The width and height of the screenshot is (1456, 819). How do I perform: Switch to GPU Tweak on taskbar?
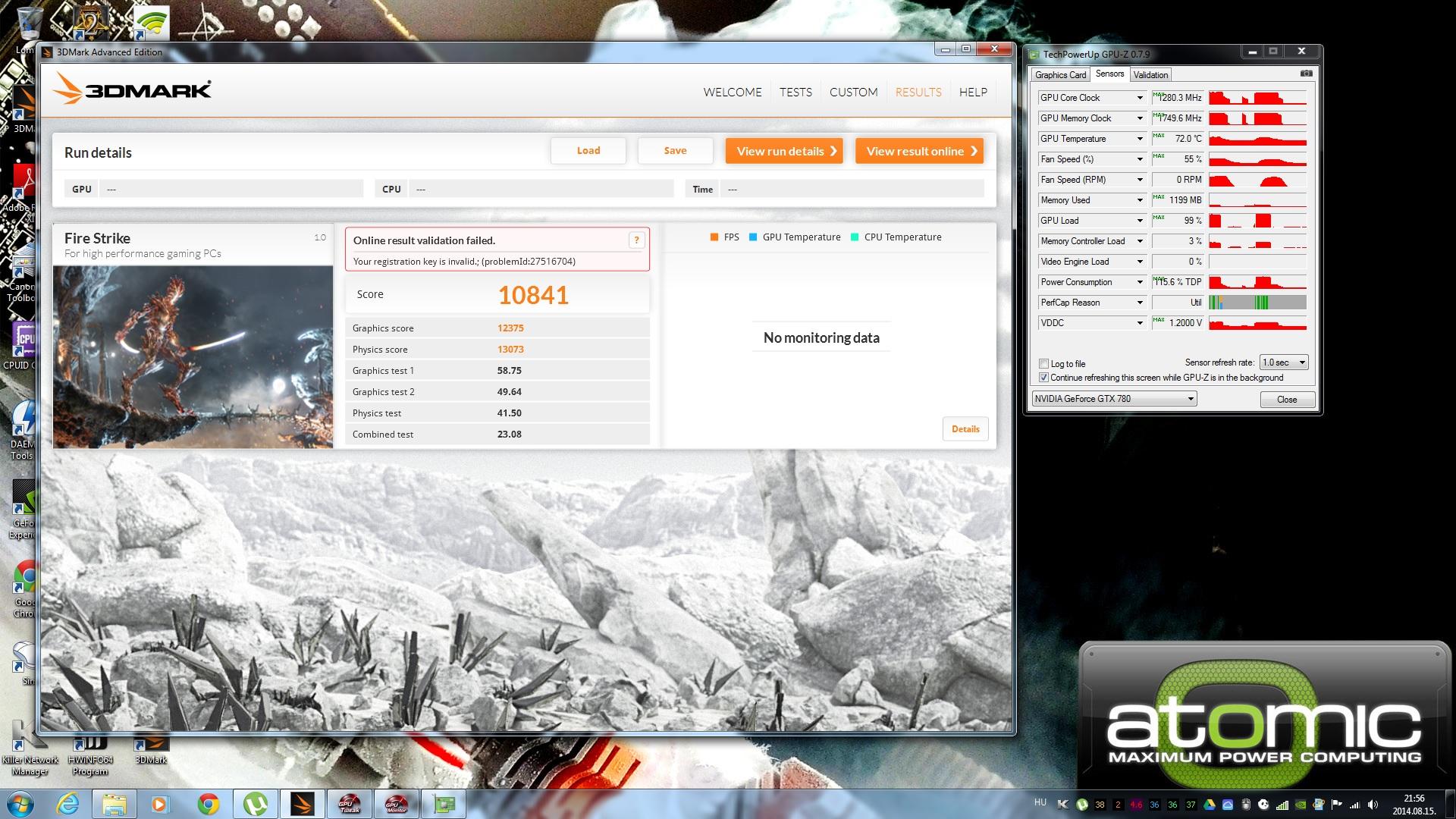[350, 804]
